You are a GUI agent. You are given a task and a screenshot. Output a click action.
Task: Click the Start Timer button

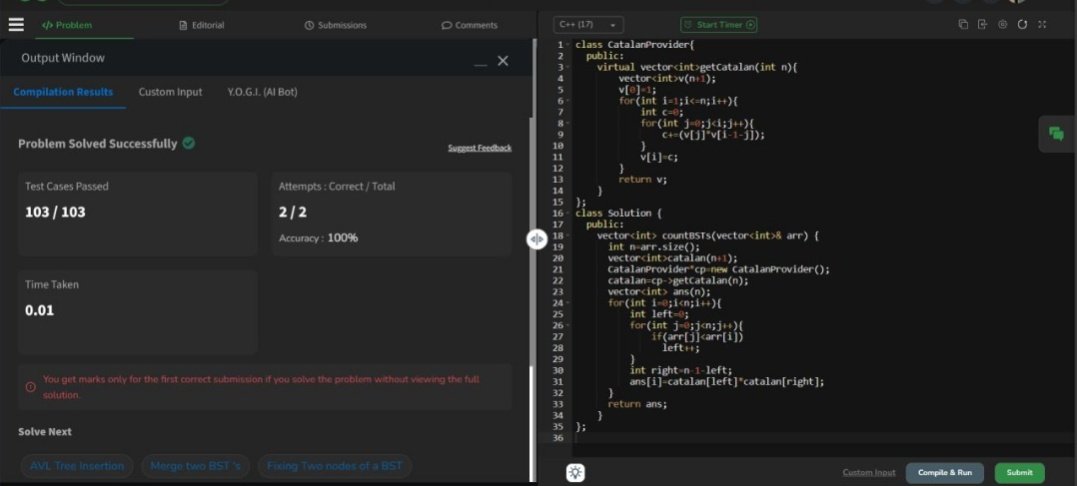(x=718, y=25)
